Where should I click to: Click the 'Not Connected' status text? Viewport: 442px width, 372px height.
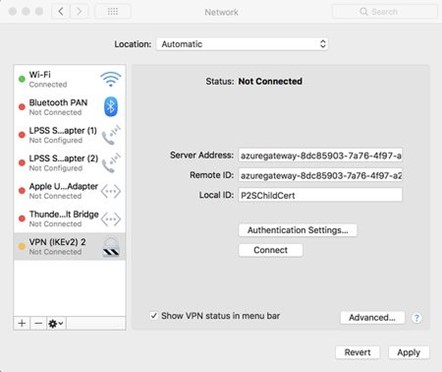coord(270,81)
